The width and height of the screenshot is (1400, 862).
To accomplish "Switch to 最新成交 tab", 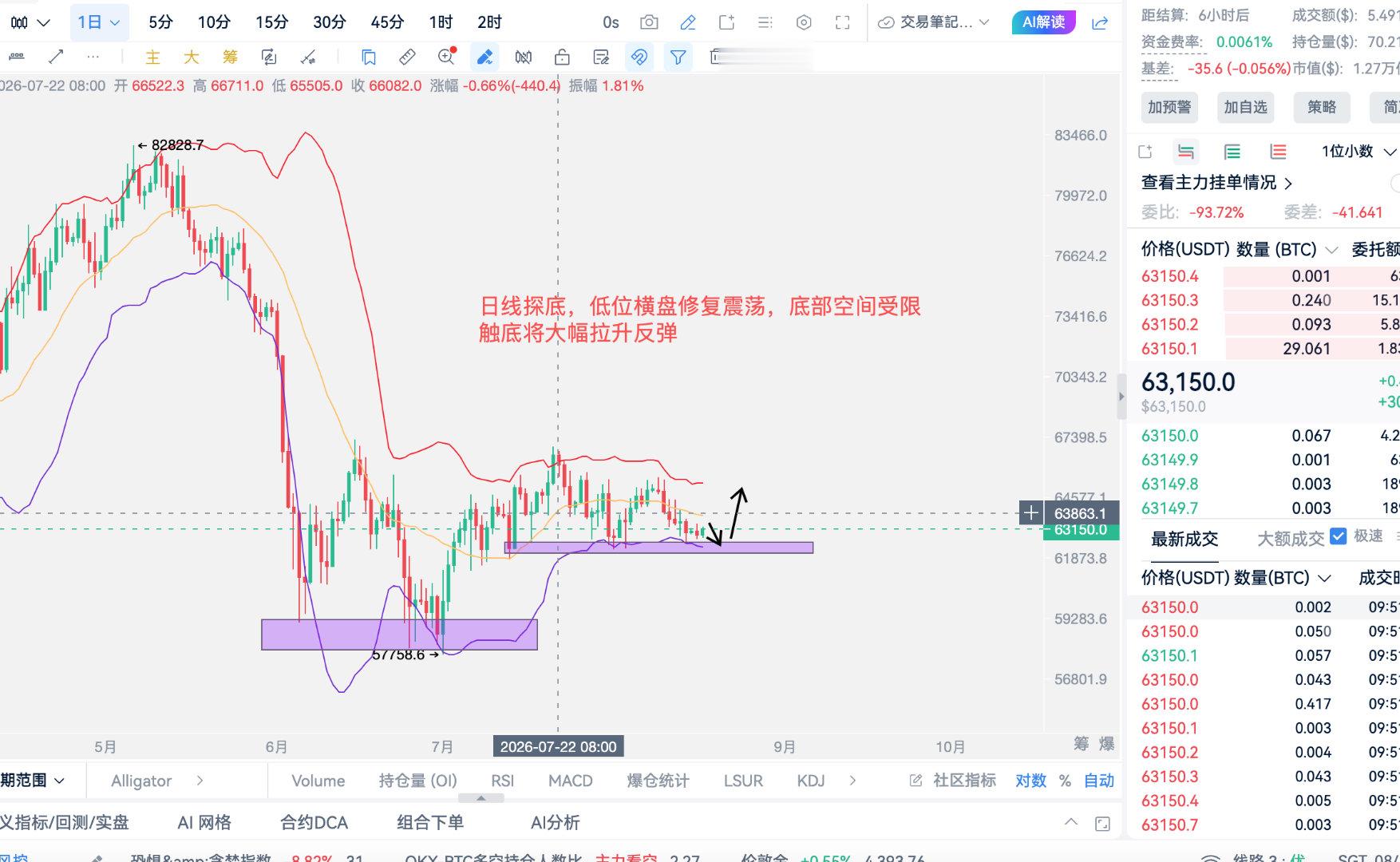I will pos(1184,540).
